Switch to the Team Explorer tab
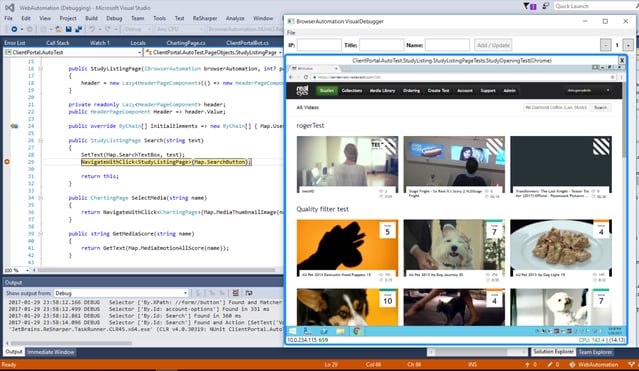639x371 pixels. [595, 352]
